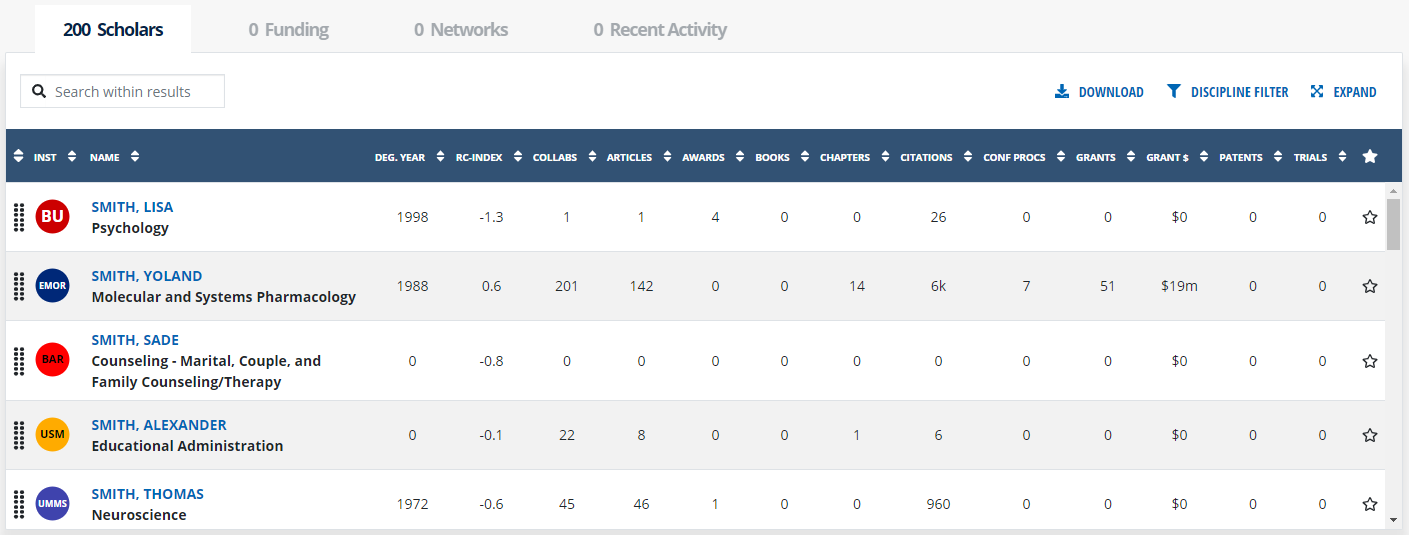Click the DOWNLOAD button label
The image size is (1409, 535).
[1111, 92]
